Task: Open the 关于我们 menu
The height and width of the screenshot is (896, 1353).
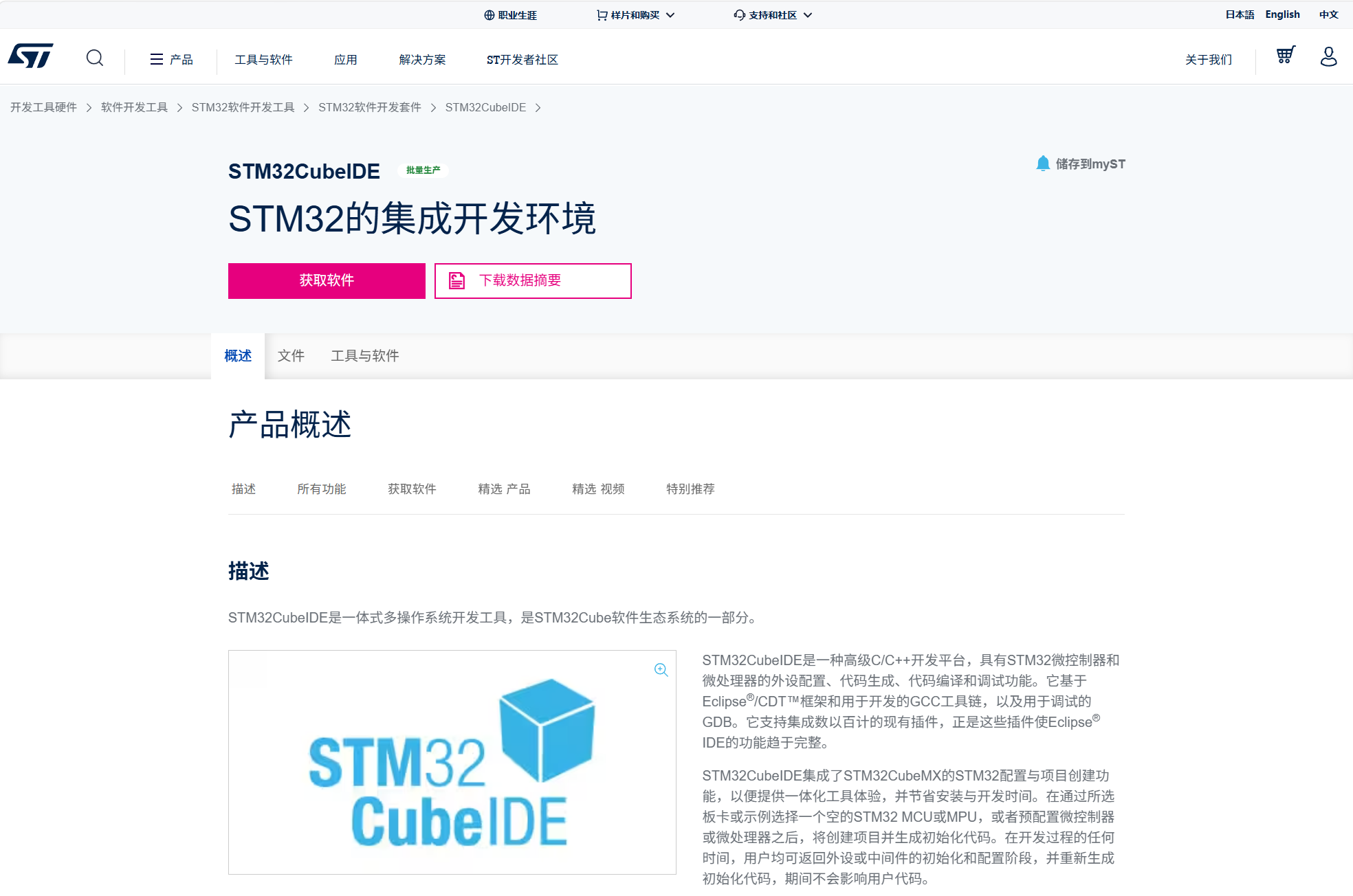Action: click(x=1209, y=60)
